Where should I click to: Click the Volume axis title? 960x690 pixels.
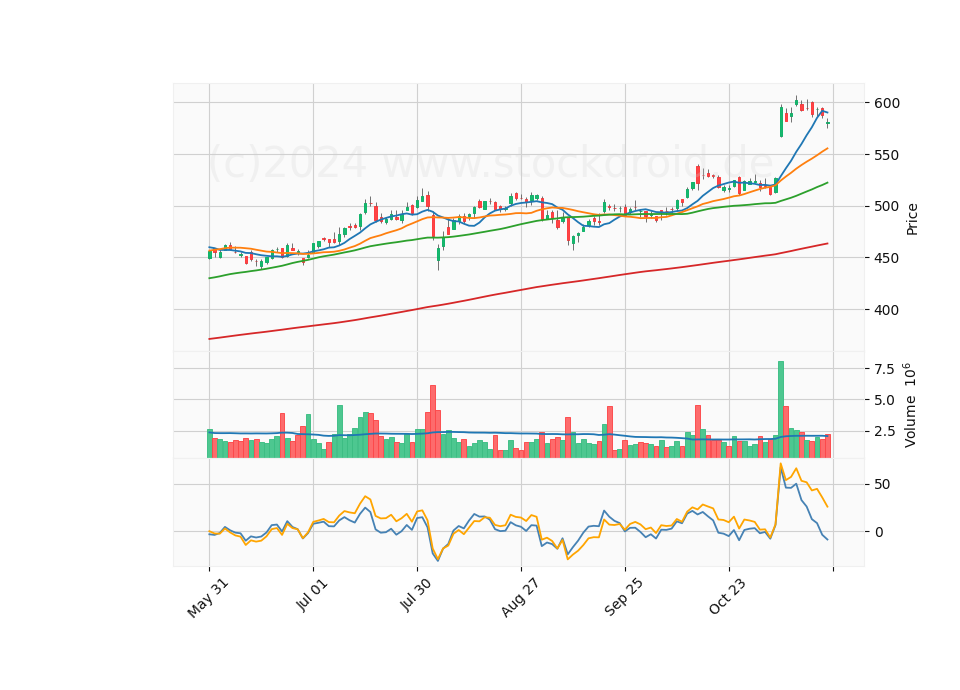[910, 405]
